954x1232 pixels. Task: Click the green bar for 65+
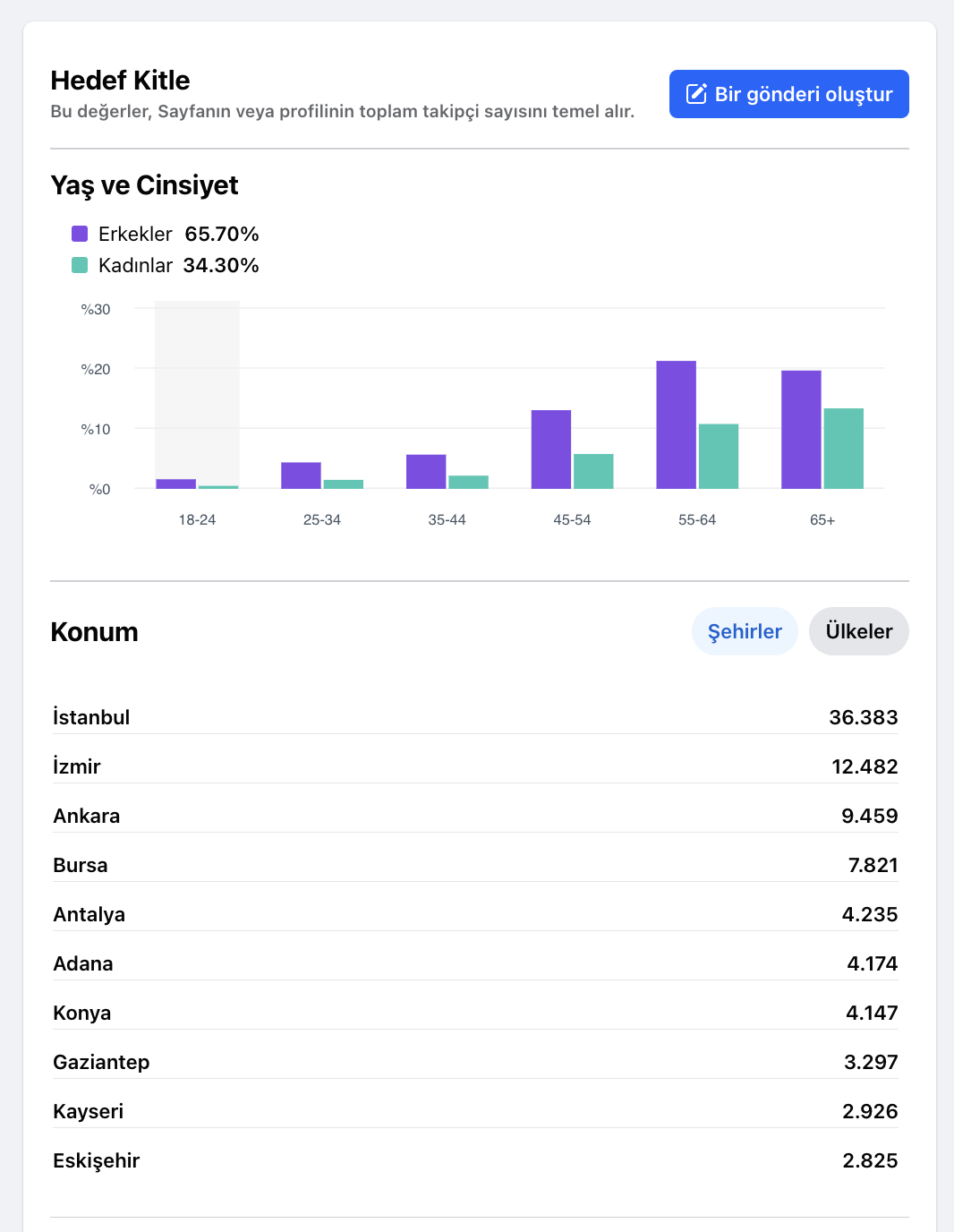pyautogui.click(x=844, y=449)
